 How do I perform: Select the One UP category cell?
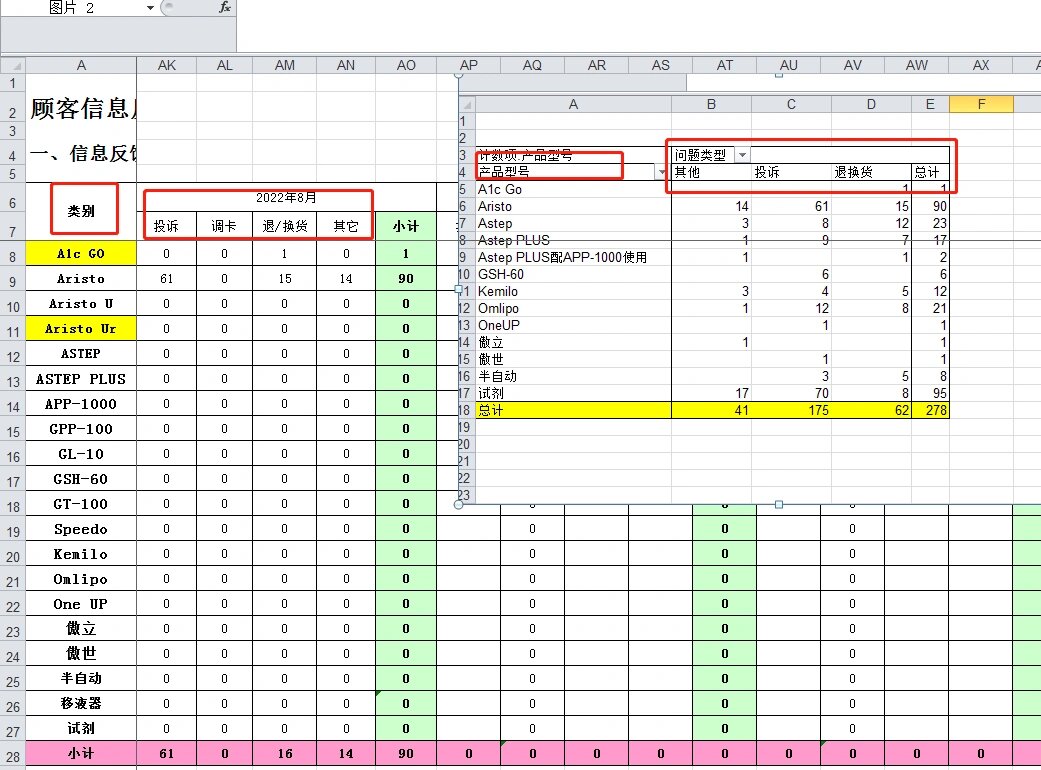(x=81, y=604)
